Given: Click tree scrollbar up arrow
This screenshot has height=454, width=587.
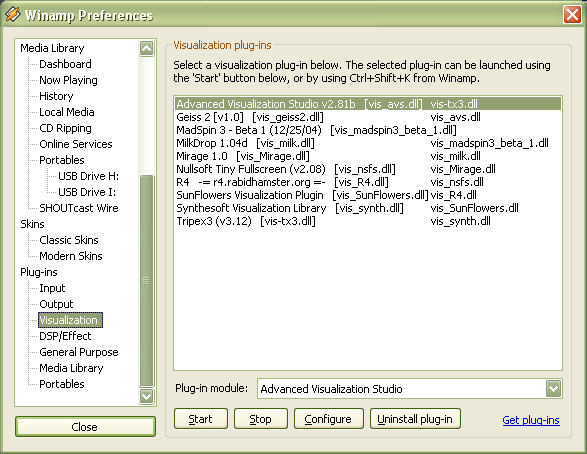Looking at the screenshot, I should tap(146, 49).
